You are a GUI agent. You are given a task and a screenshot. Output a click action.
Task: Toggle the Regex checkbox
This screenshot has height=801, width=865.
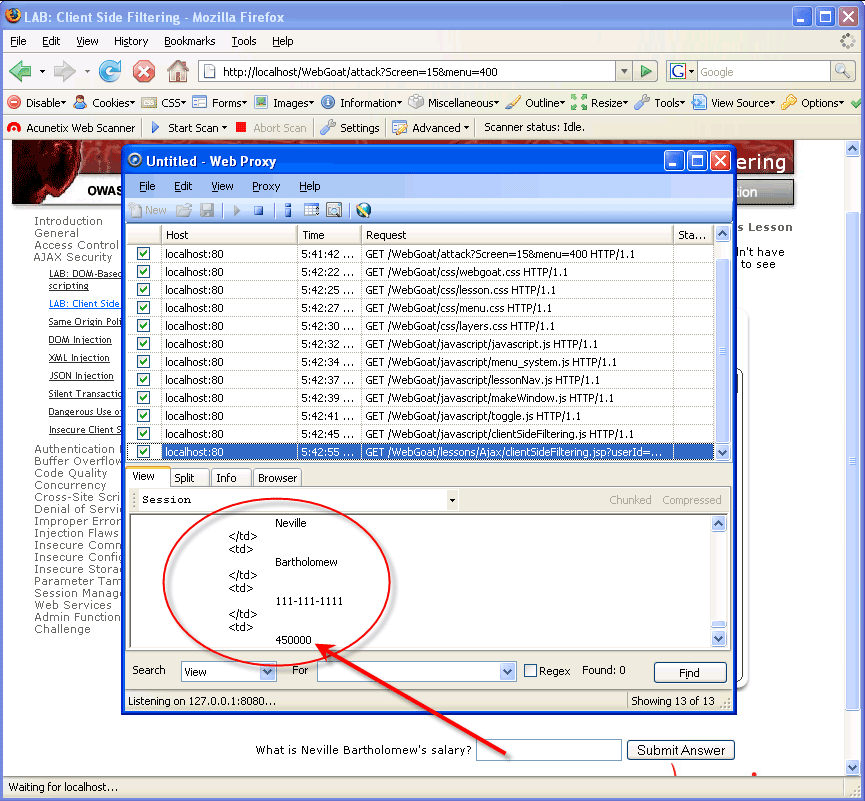pyautogui.click(x=530, y=671)
